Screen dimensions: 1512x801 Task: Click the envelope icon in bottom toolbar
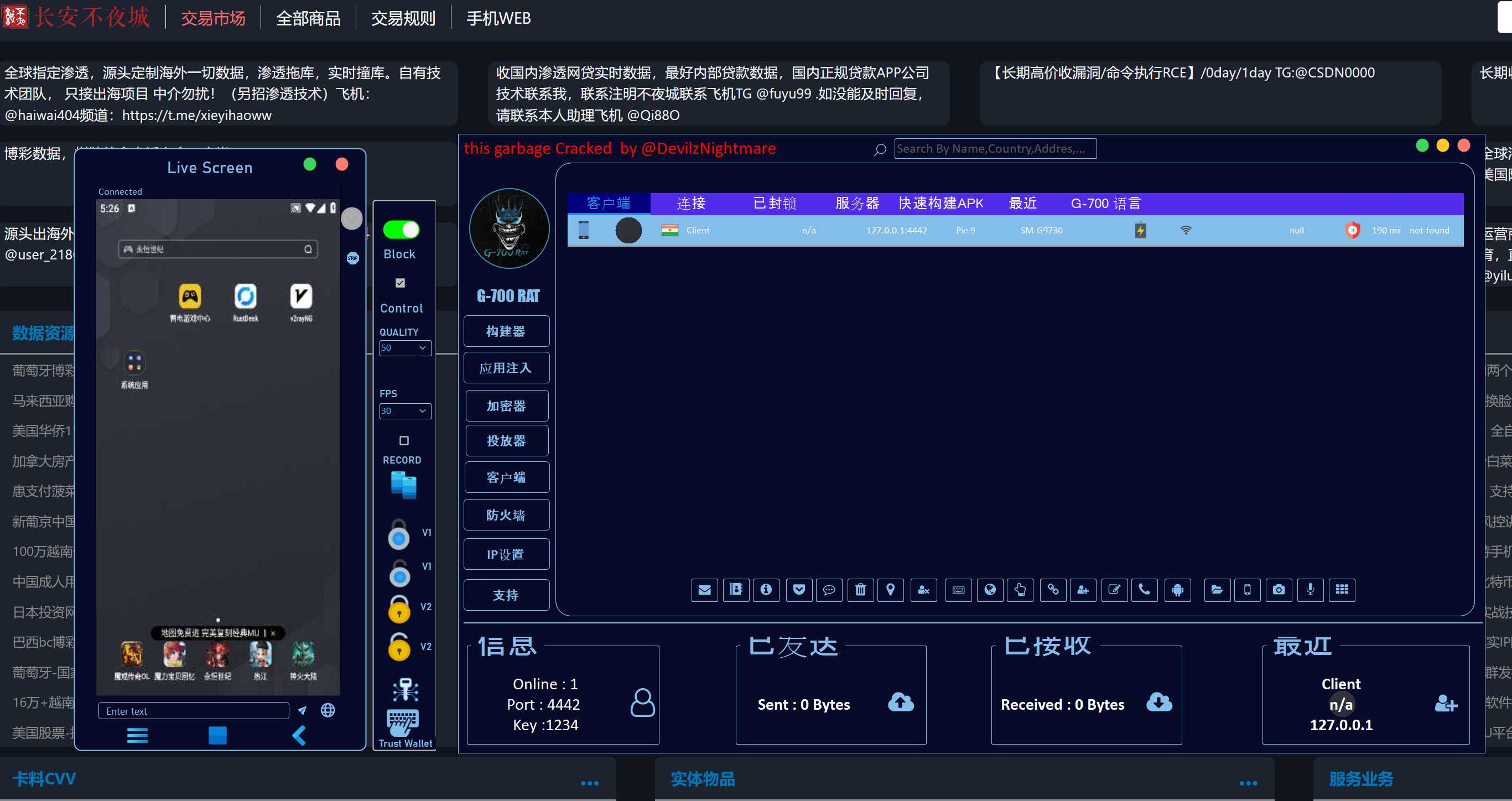click(704, 590)
